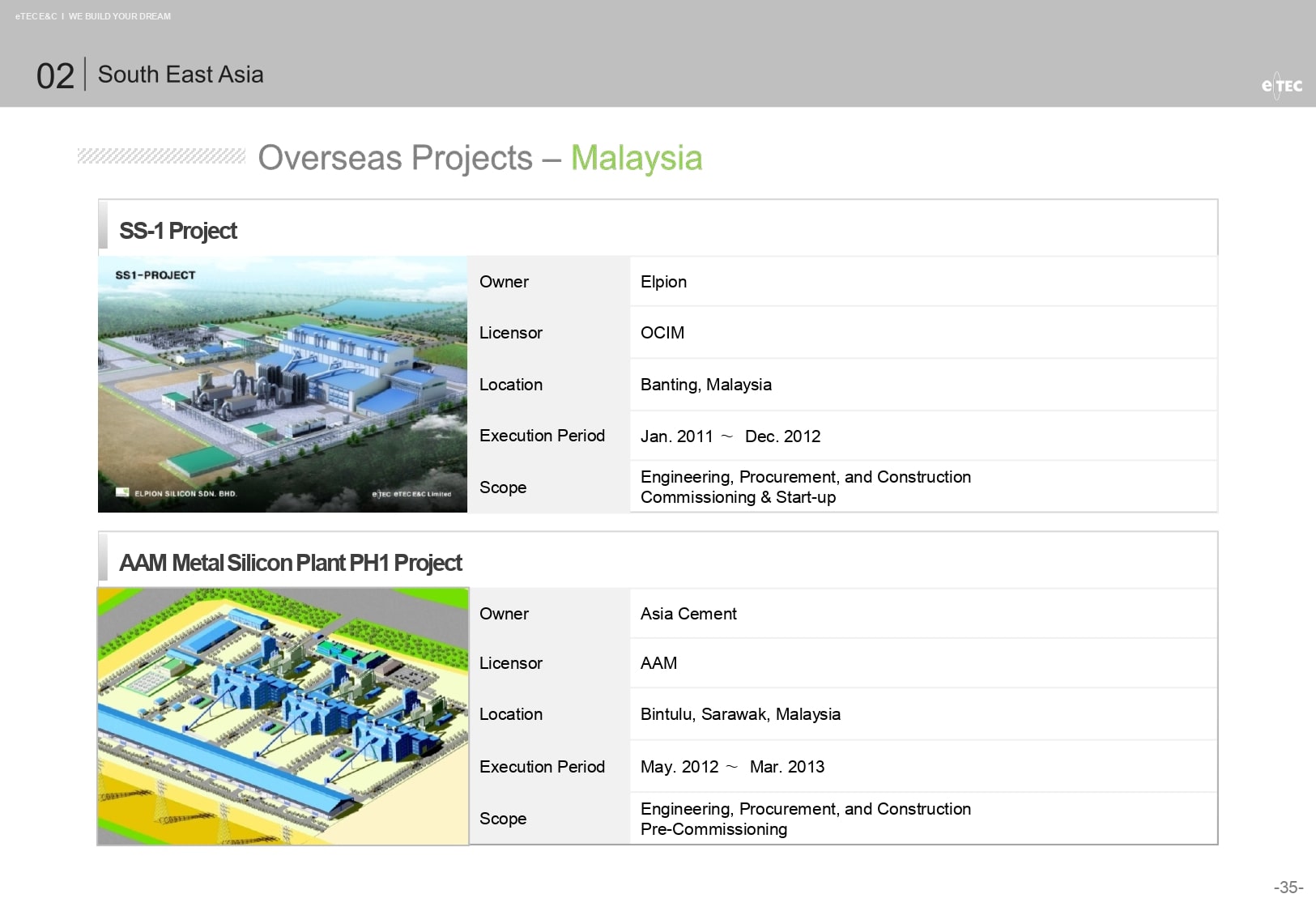1316x911 pixels.
Task: Click the 'Owner' label in SS-1 Project table
Action: [504, 282]
